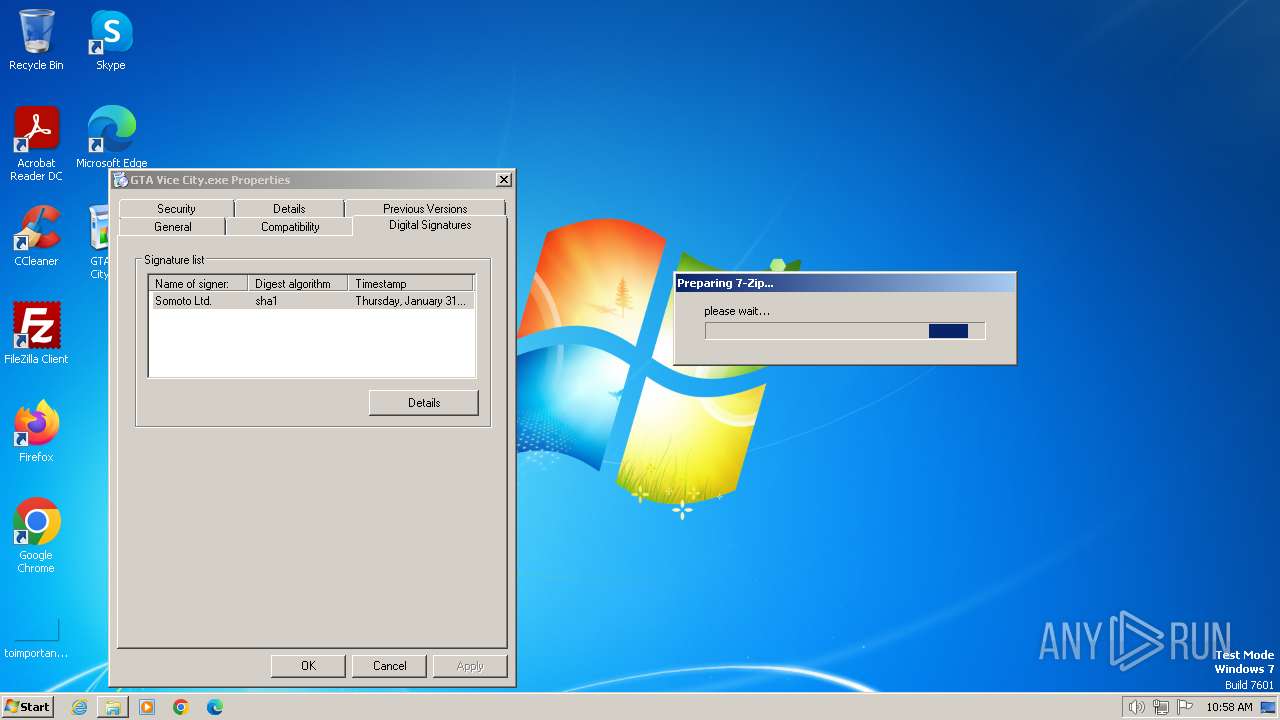Launch Microsoft Edge desktop shortcut
The image size is (1280, 720).
[111, 138]
